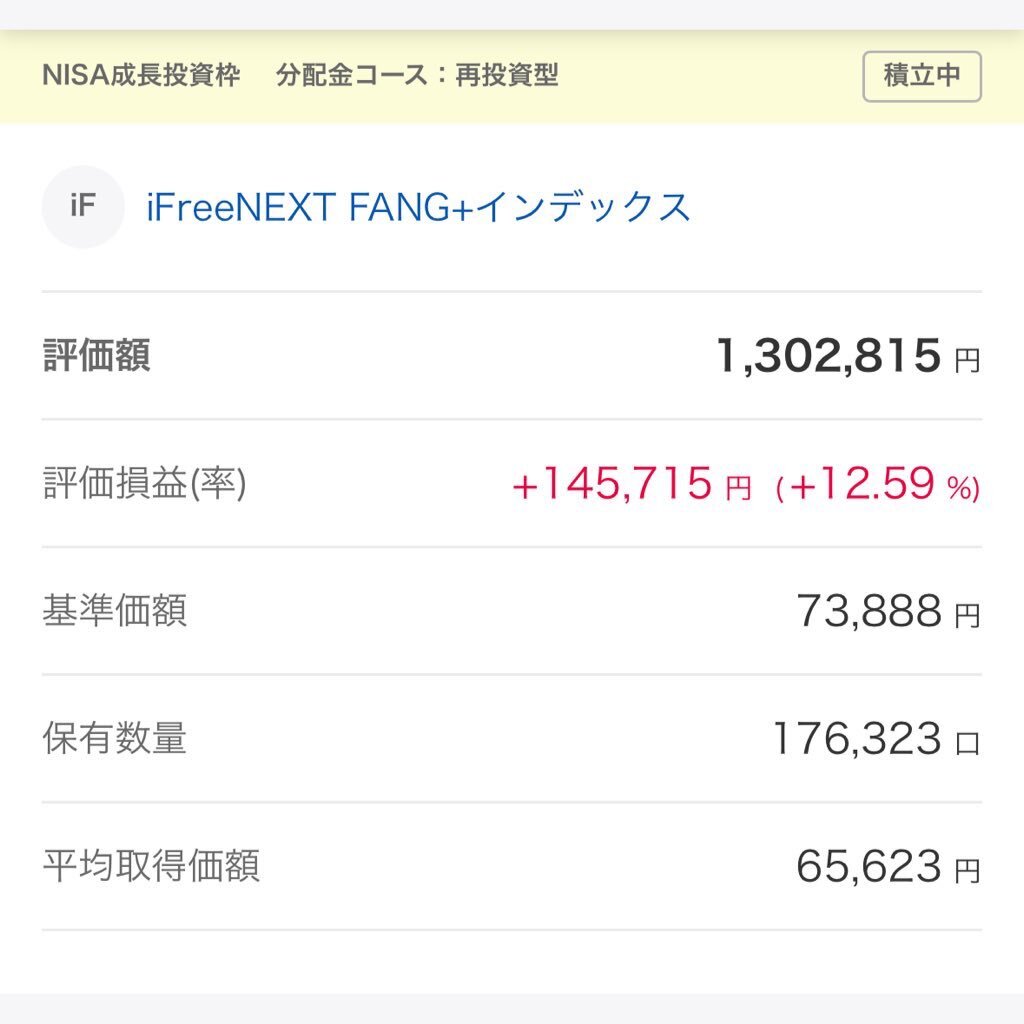Select the 基準価額 row label
This screenshot has width=1024, height=1024.
coord(115,611)
